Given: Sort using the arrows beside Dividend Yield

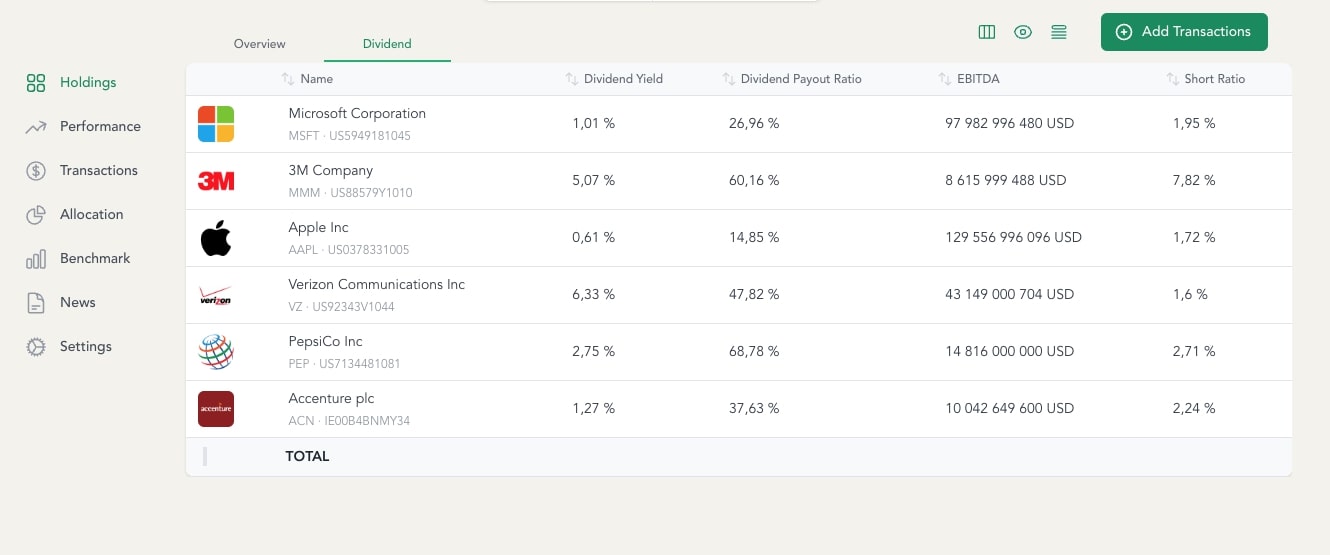Looking at the screenshot, I should click(x=572, y=79).
